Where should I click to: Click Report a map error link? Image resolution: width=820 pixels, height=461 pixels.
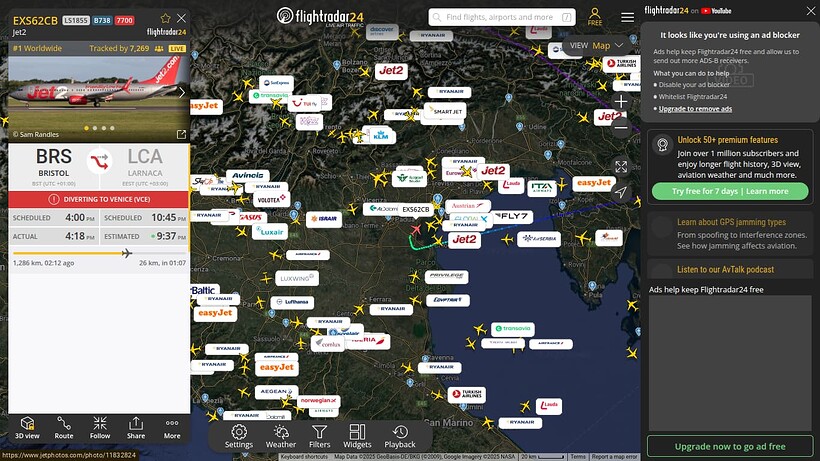[614, 457]
